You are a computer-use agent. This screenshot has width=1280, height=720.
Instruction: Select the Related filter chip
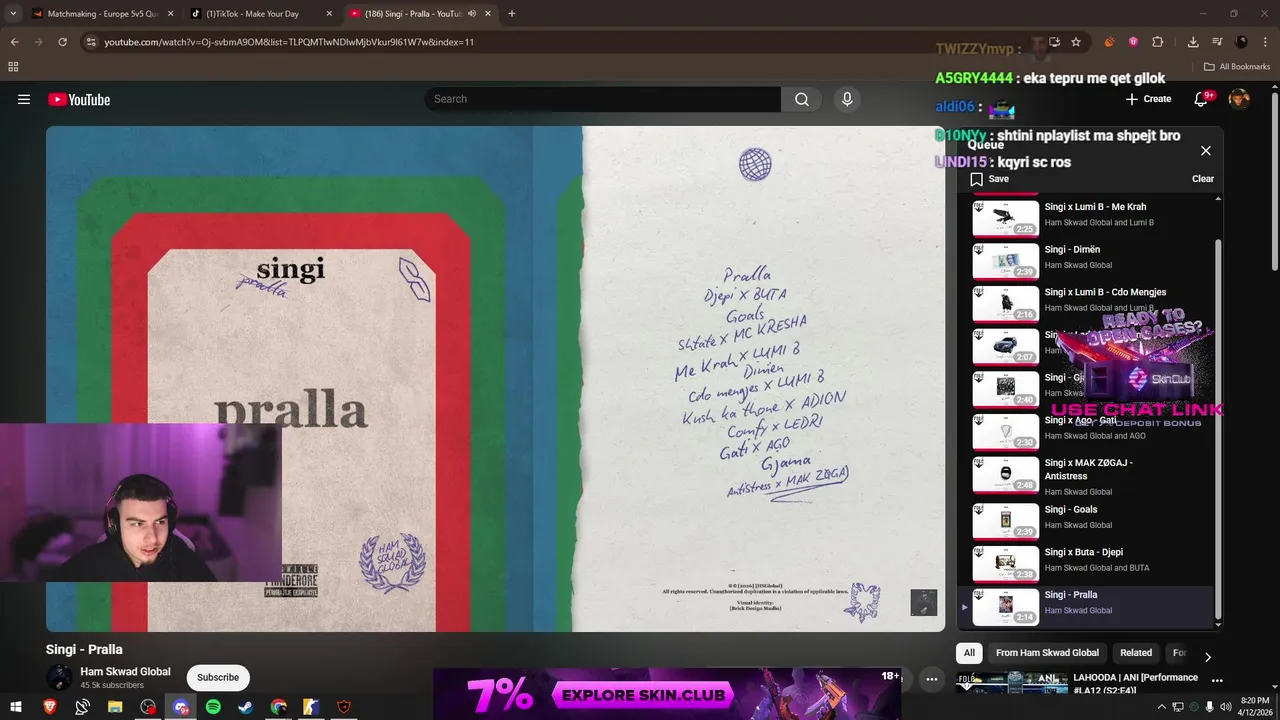[x=1136, y=653]
